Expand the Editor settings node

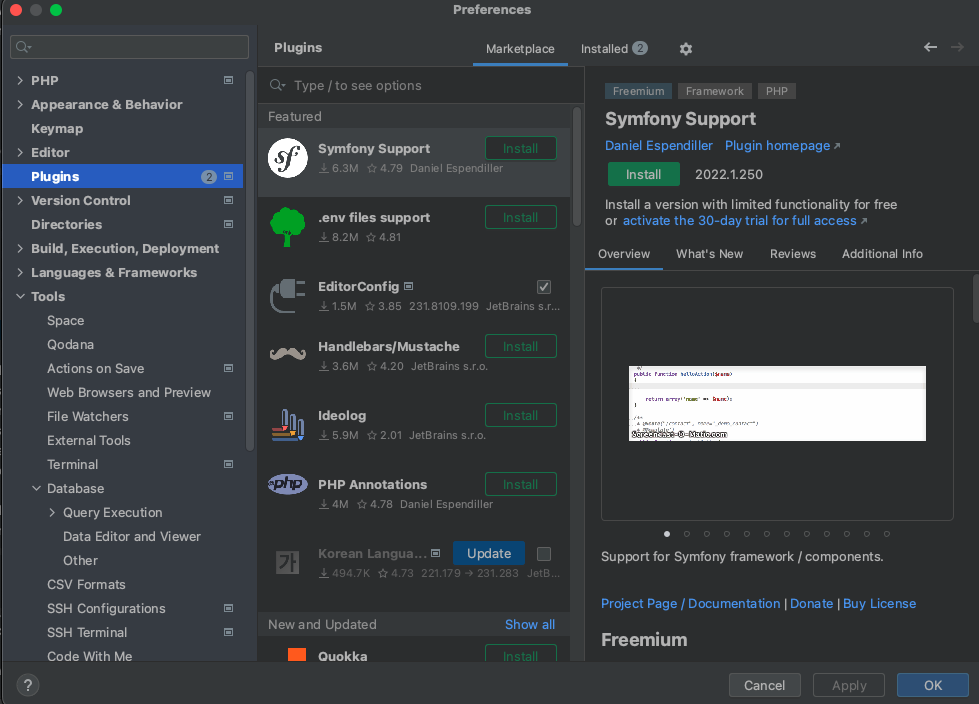tap(20, 152)
